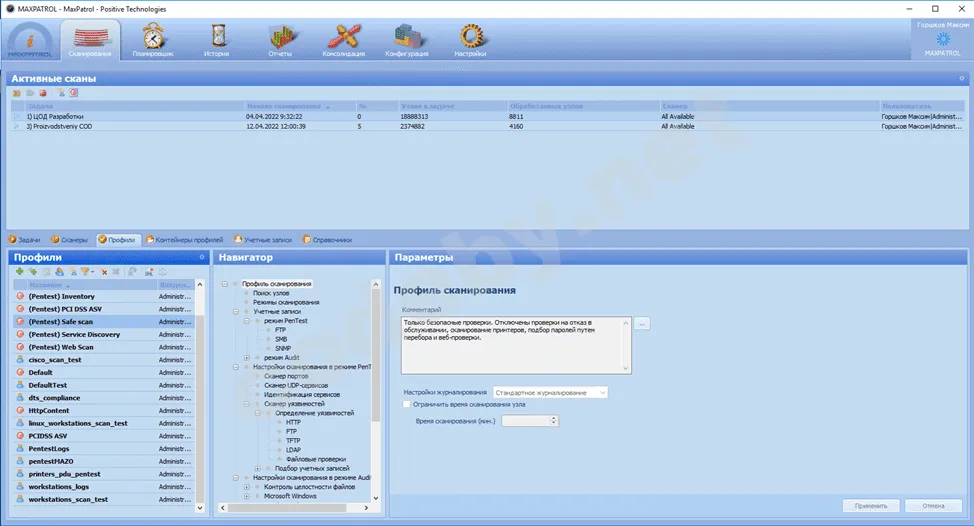Open the История hourglass icon
The height and width of the screenshot is (526, 974).
[217, 38]
